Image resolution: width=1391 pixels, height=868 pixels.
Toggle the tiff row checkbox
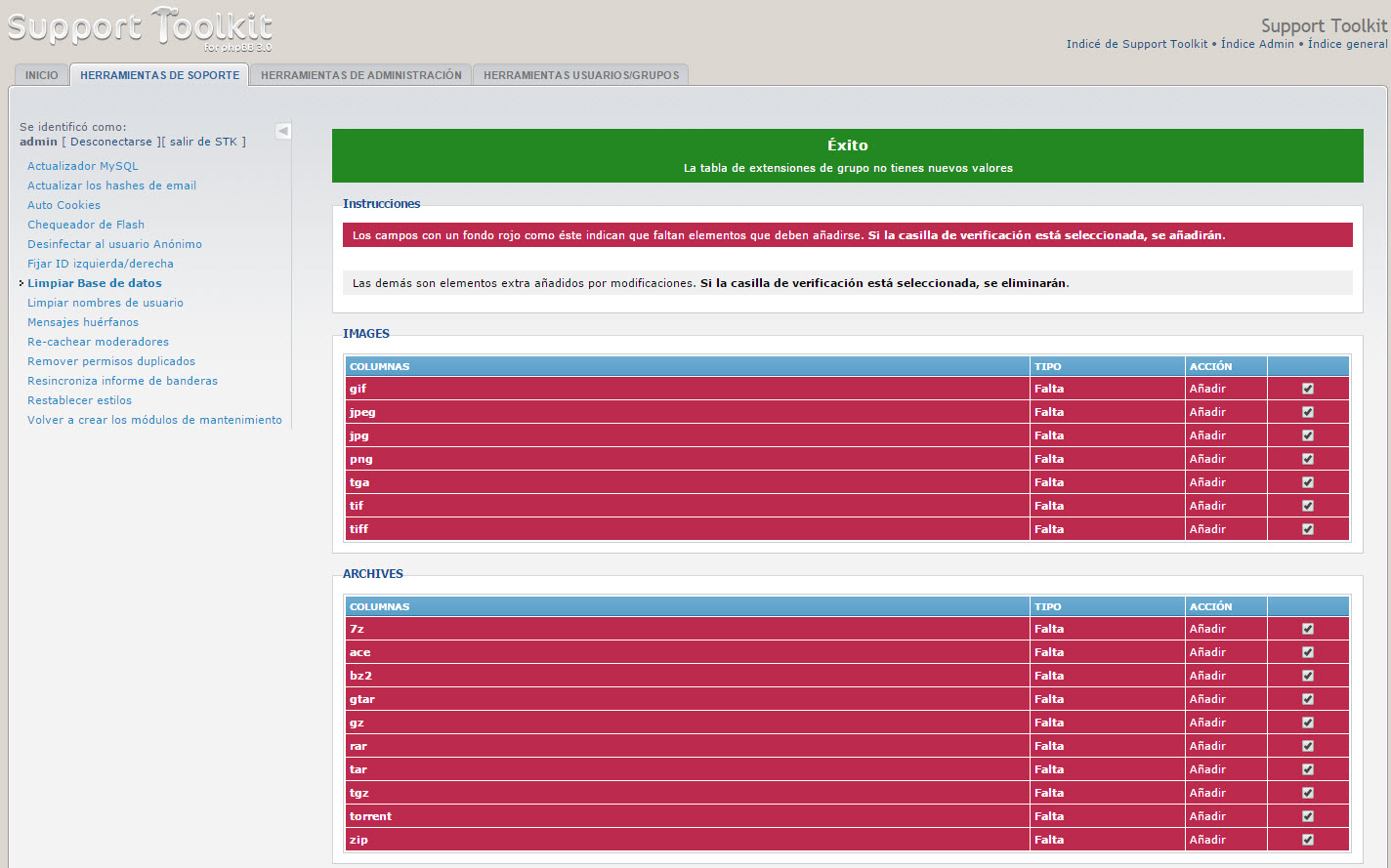pyautogui.click(x=1308, y=529)
